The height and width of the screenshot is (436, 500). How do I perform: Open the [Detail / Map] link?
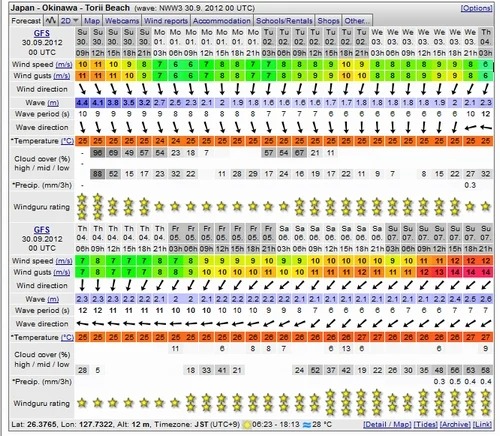point(387,425)
